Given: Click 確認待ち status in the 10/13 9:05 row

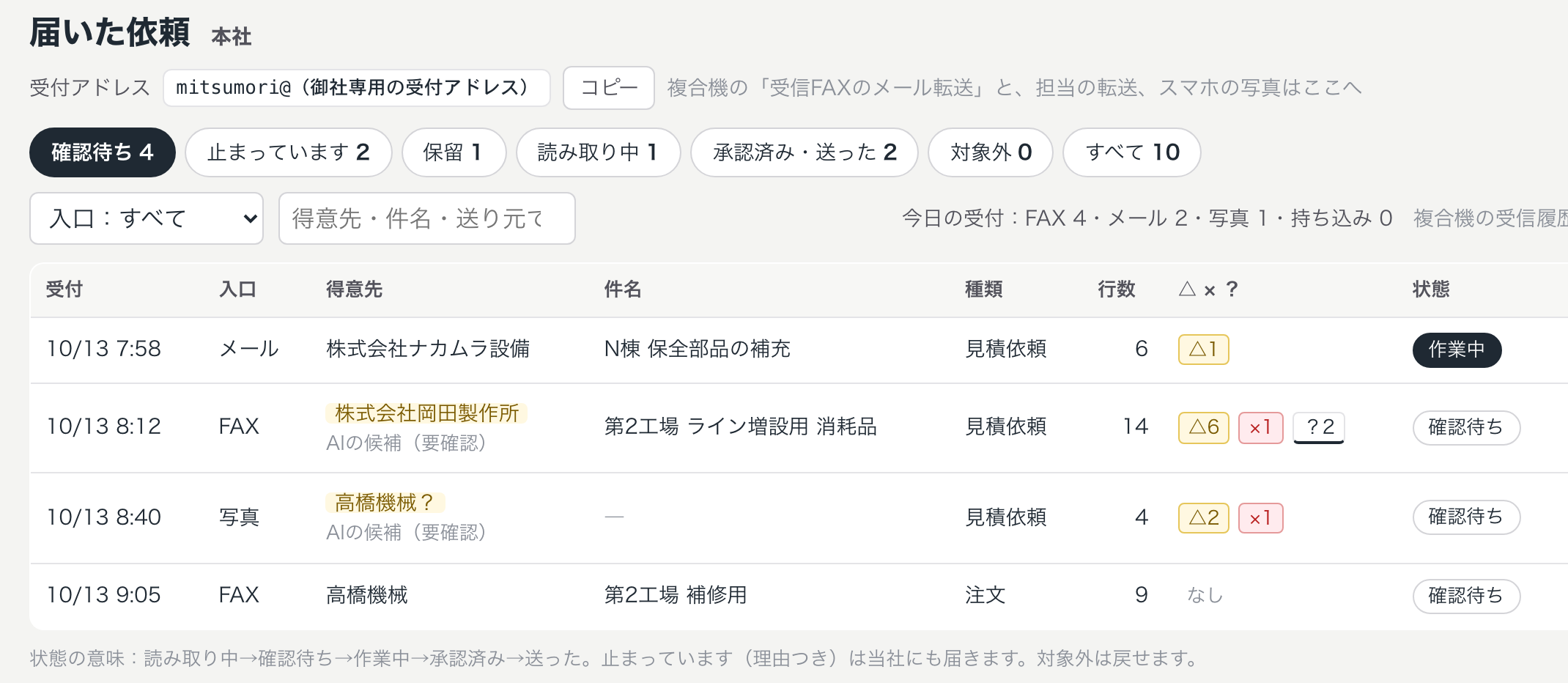Looking at the screenshot, I should tap(1467, 596).
